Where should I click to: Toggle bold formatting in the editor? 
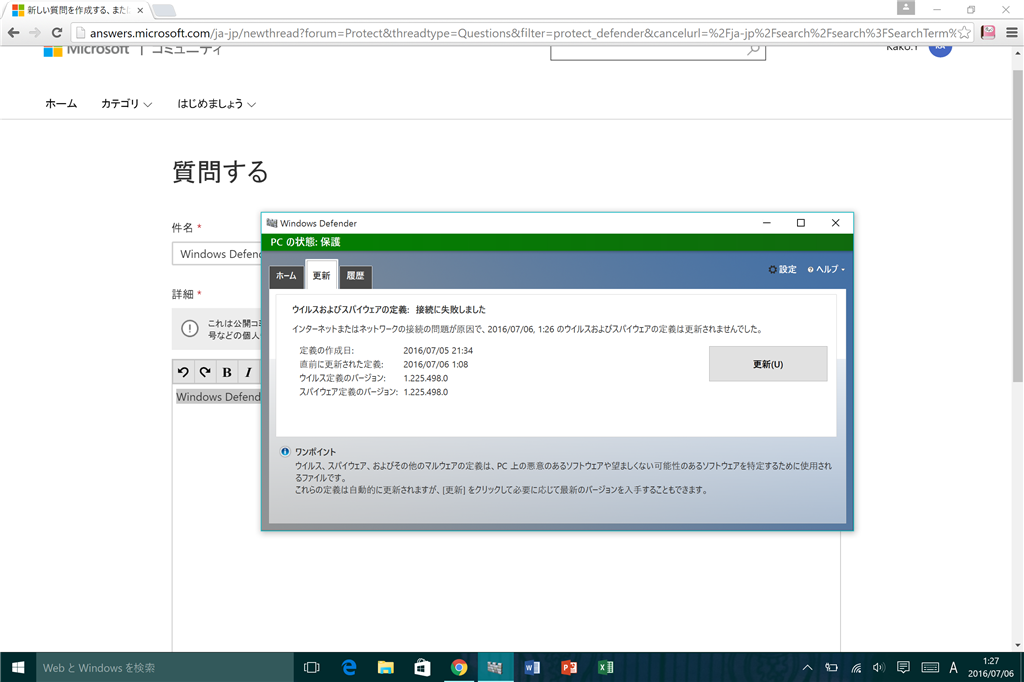(x=227, y=372)
